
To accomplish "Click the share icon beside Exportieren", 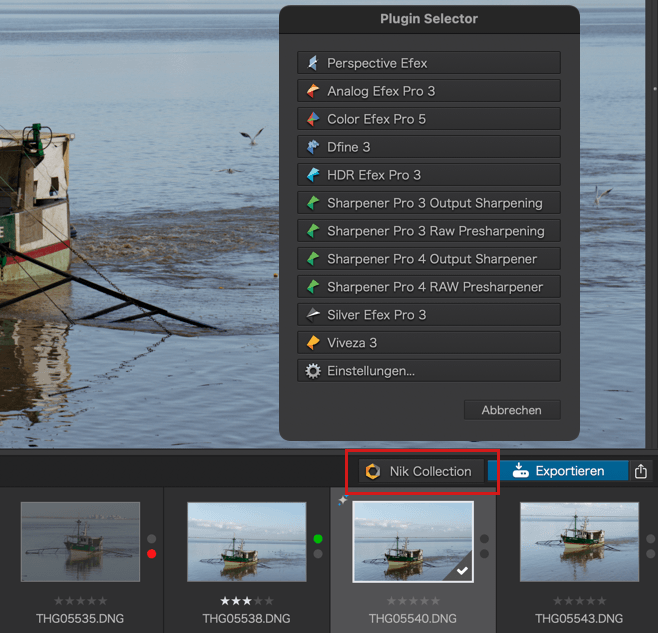I will (x=641, y=471).
